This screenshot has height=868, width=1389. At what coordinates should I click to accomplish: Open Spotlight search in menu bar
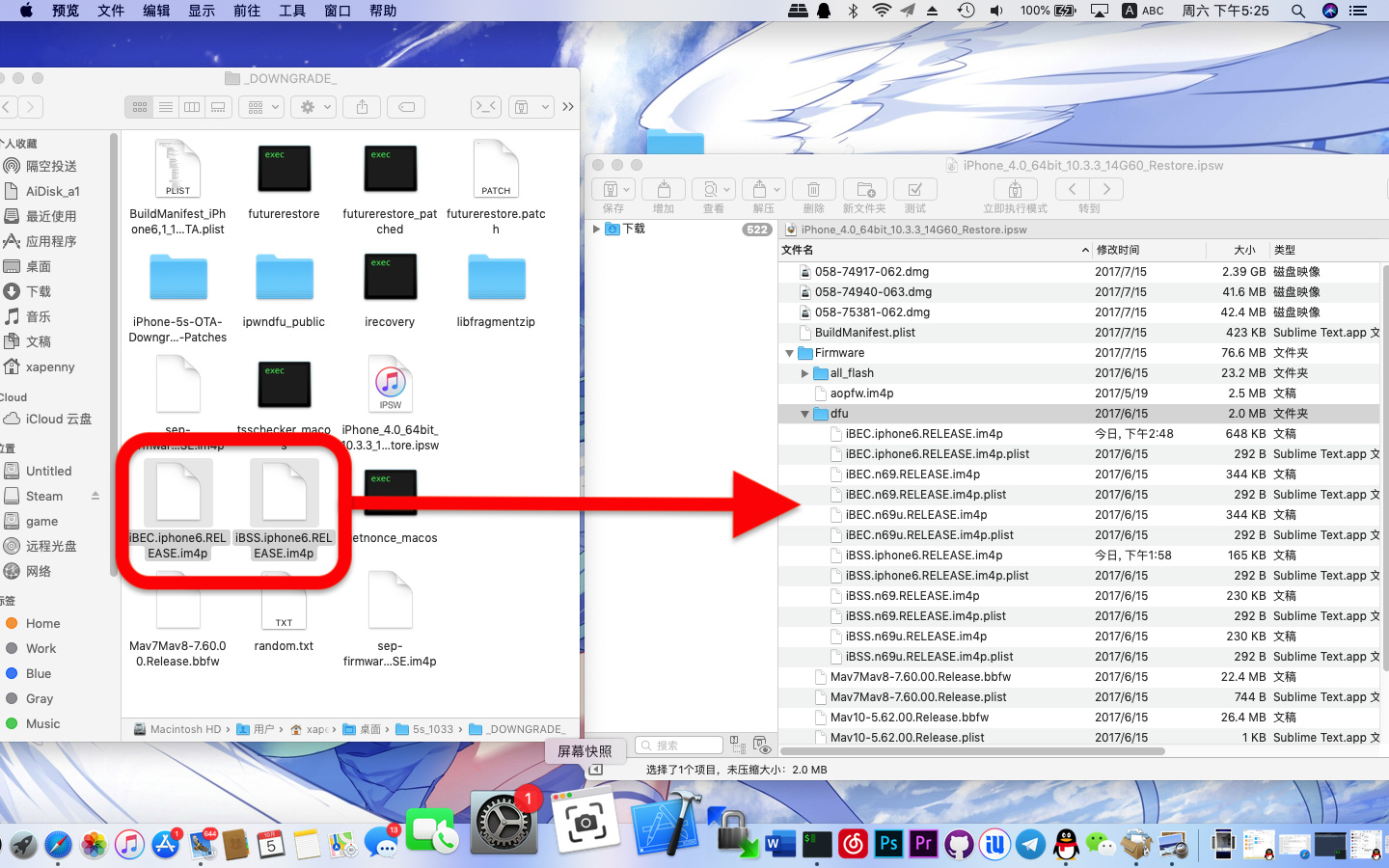tap(1298, 11)
